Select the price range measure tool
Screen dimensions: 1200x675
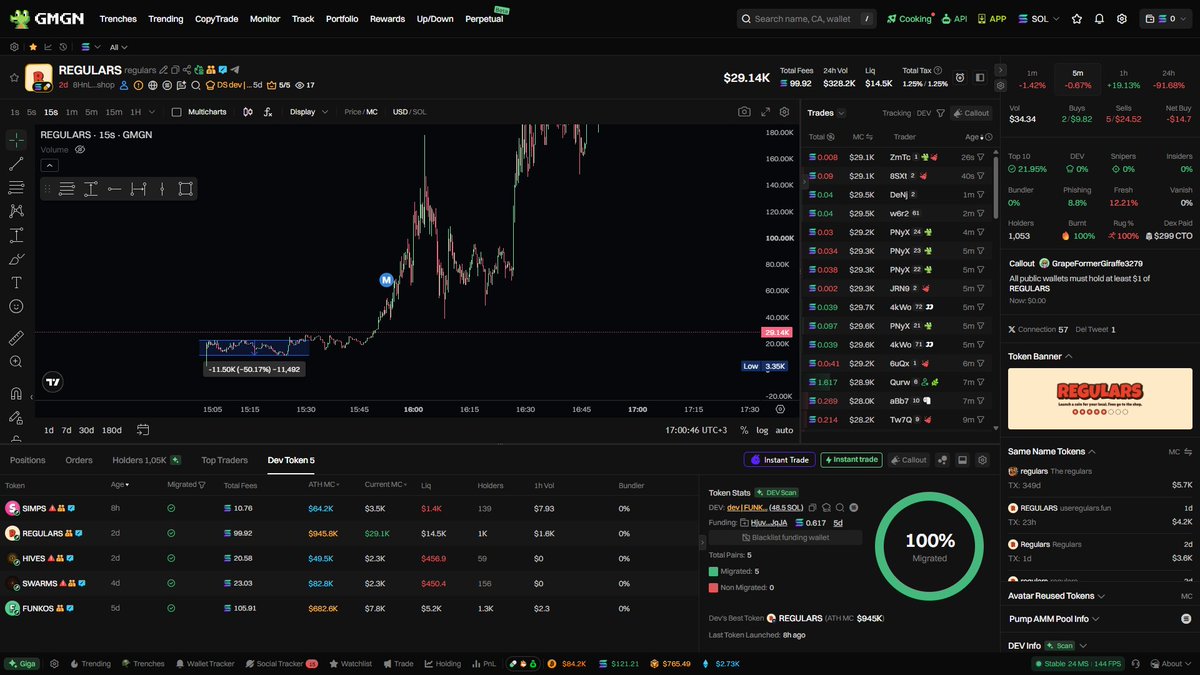[16, 235]
